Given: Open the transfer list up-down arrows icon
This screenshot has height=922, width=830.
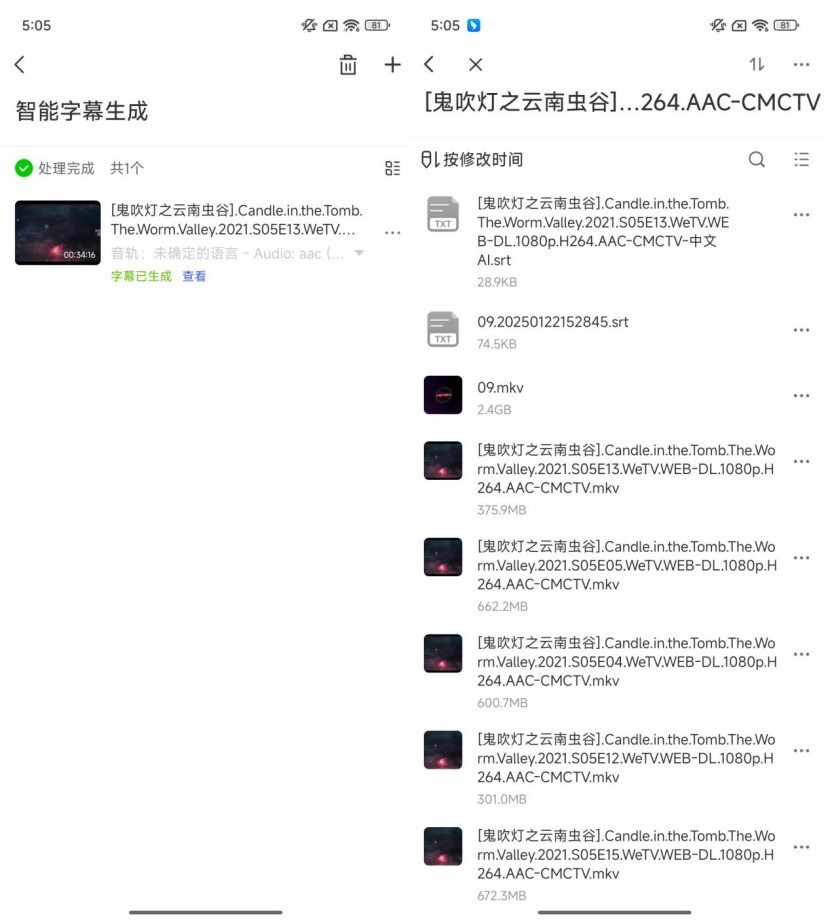Looking at the screenshot, I should (x=757, y=64).
